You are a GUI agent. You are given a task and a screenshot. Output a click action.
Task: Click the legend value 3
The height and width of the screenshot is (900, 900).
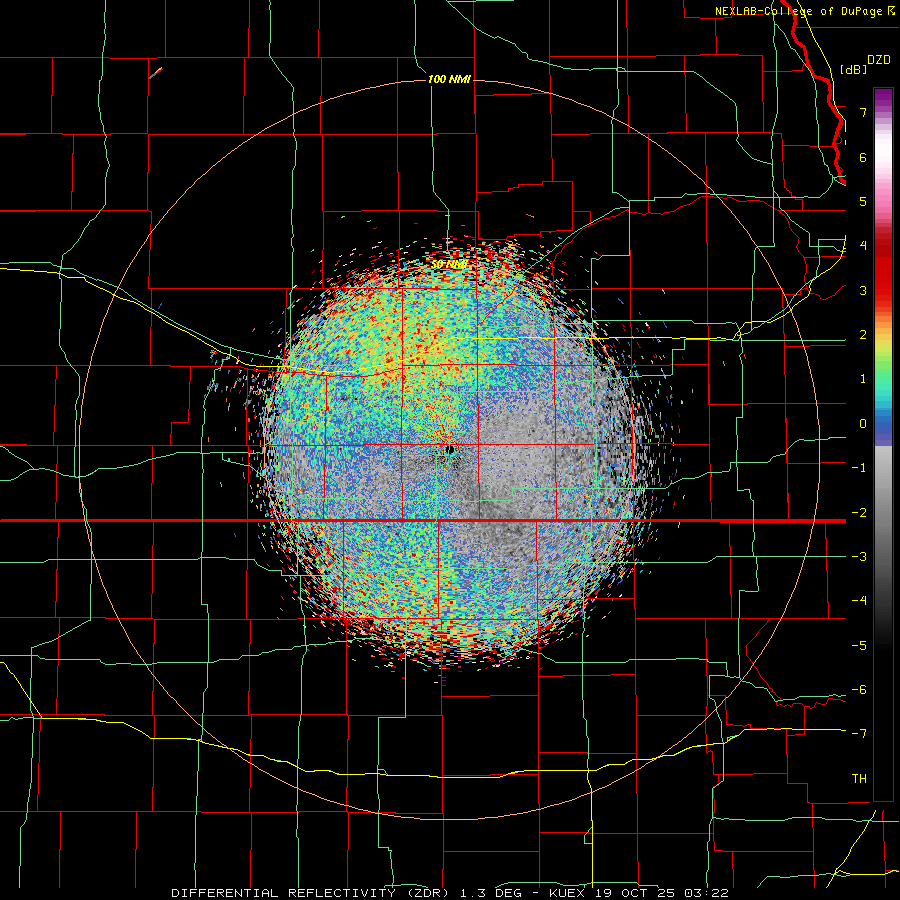click(x=863, y=290)
